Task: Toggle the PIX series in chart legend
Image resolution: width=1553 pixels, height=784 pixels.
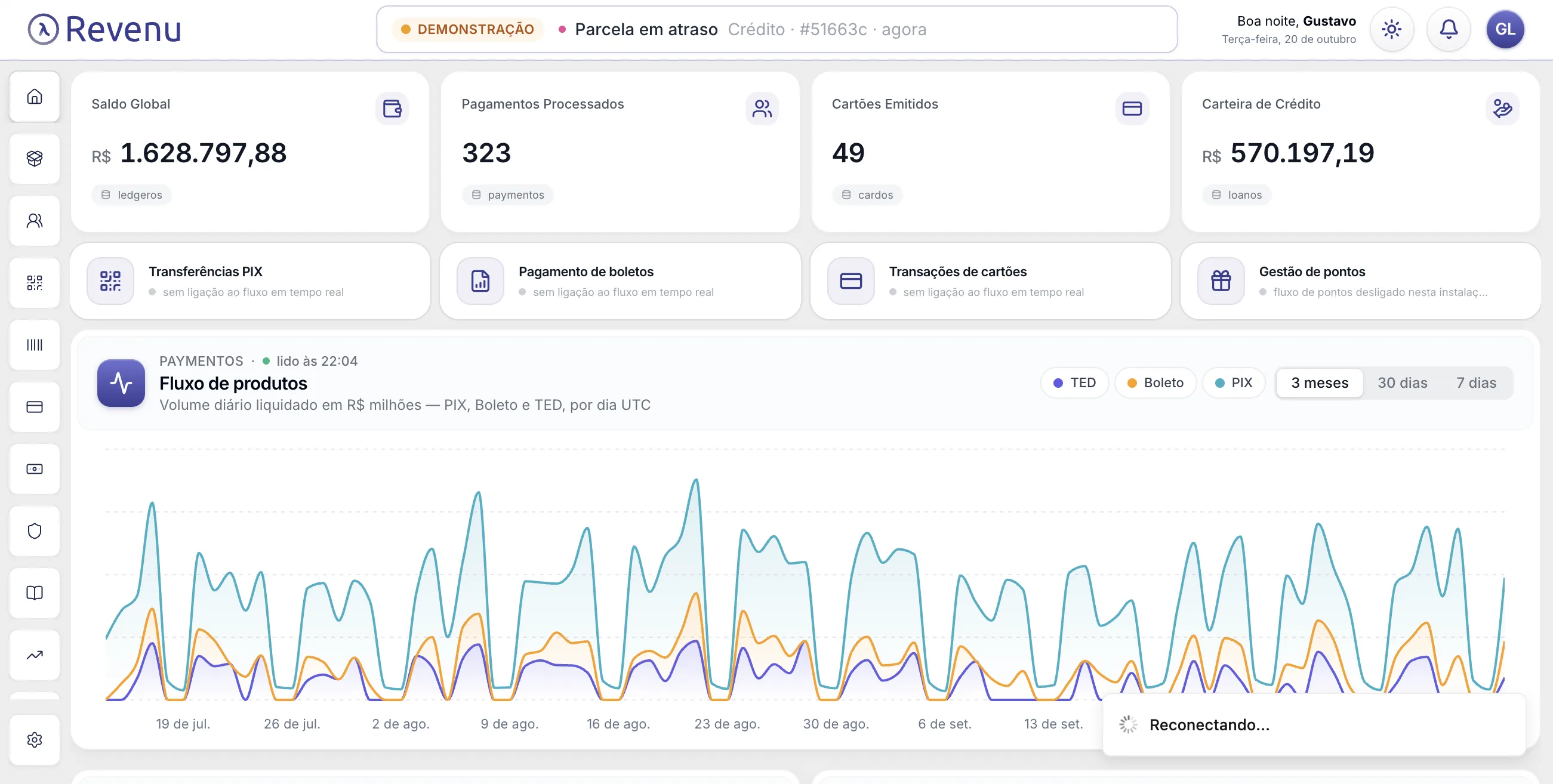Action: pos(1234,382)
